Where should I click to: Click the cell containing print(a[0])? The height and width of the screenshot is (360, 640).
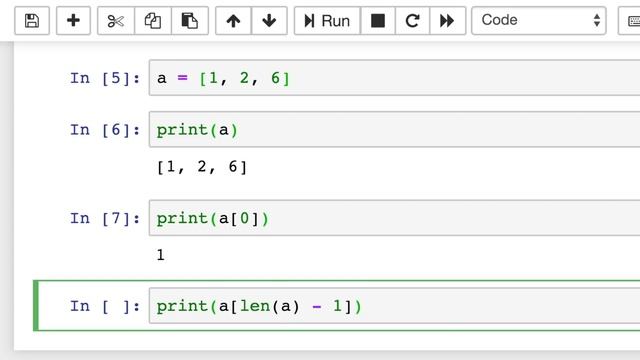click(x=394, y=218)
